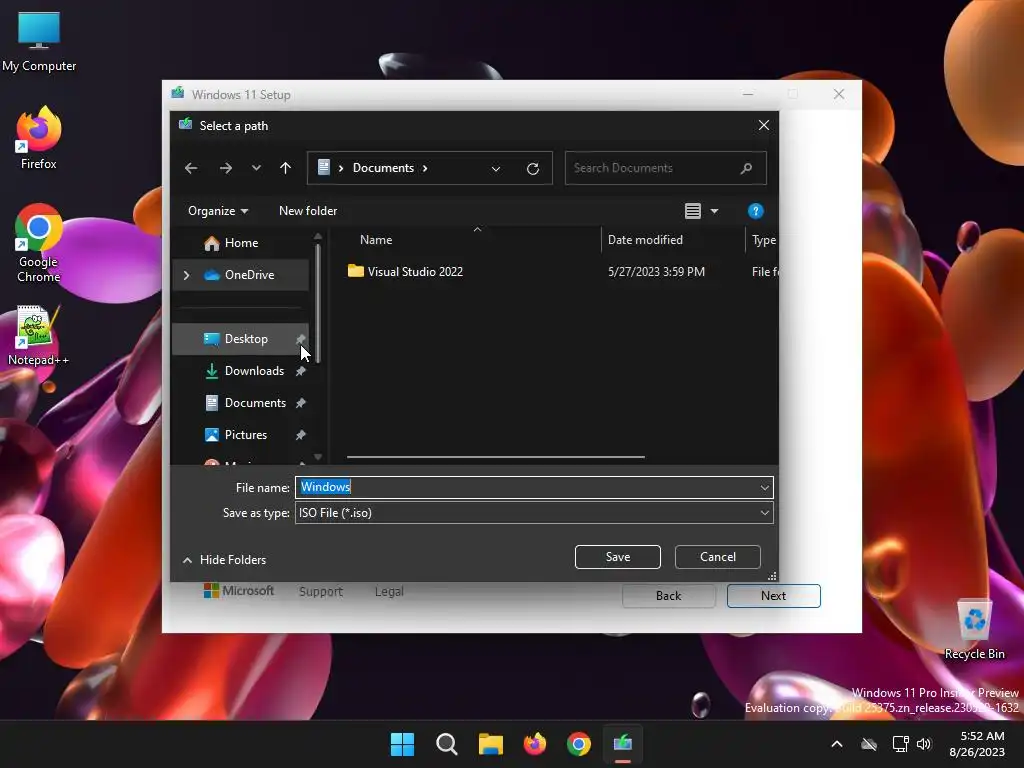
Task: Select Downloads in the navigation pane
Action: click(x=254, y=371)
